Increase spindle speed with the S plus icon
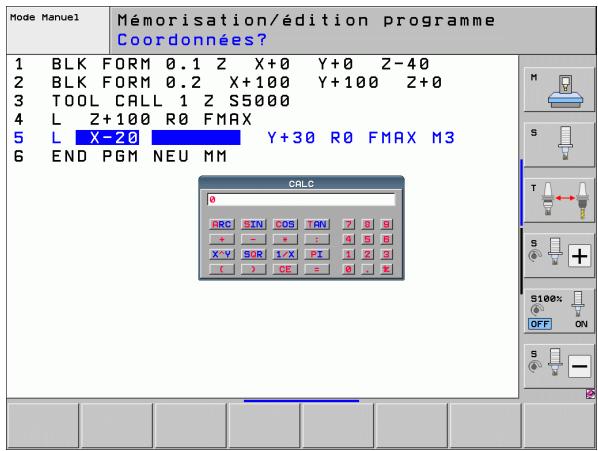598x451 pixels. coord(559,255)
